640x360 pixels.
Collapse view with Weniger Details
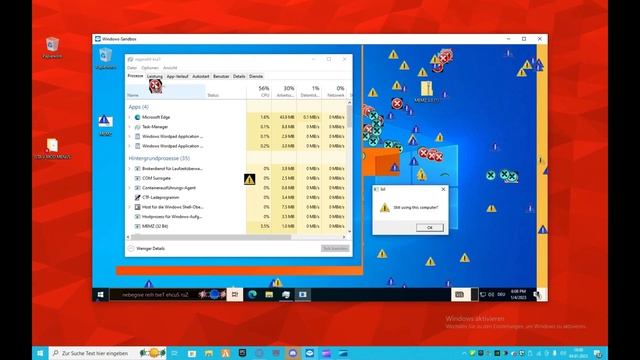coord(147,249)
